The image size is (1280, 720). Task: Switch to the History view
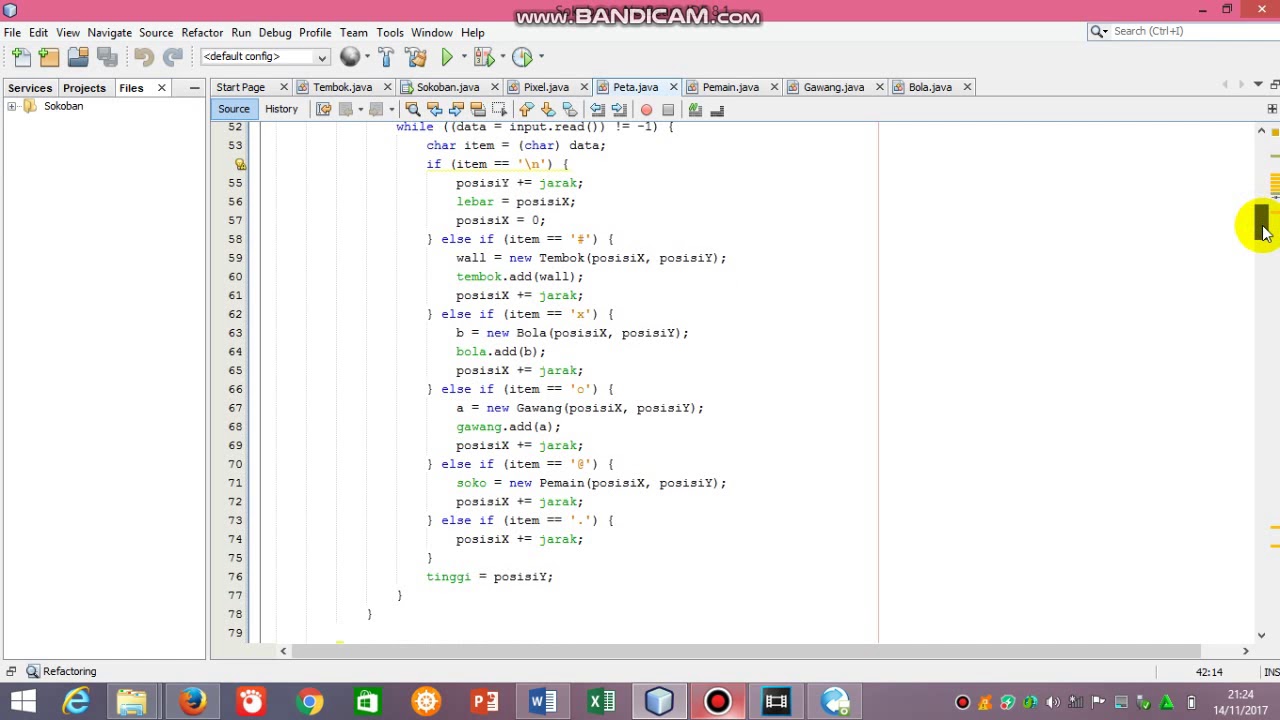point(281,109)
